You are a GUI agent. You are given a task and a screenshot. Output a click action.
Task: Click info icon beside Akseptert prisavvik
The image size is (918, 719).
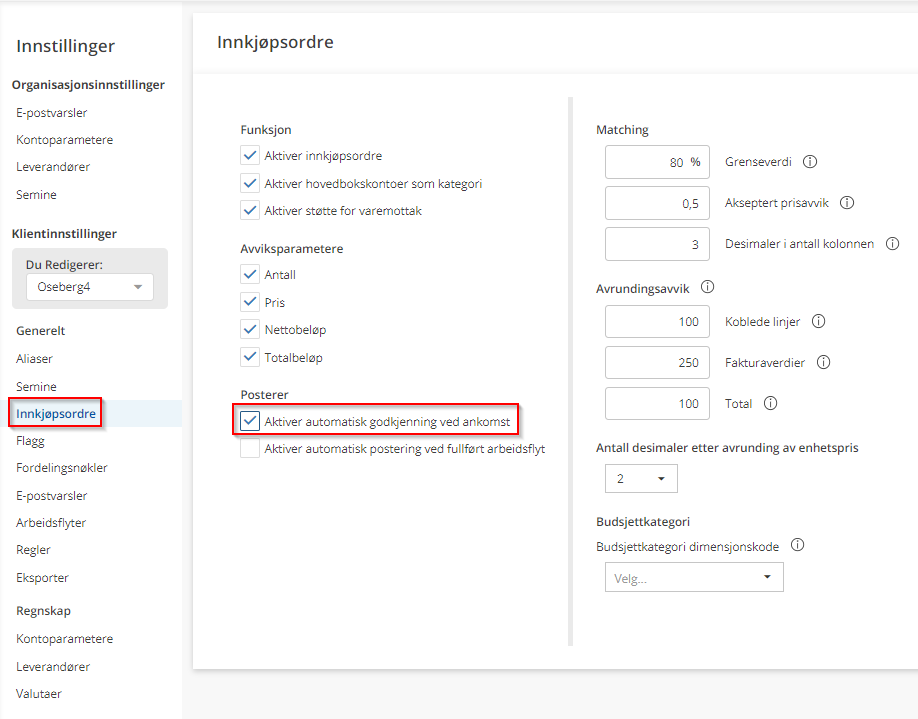(x=847, y=203)
